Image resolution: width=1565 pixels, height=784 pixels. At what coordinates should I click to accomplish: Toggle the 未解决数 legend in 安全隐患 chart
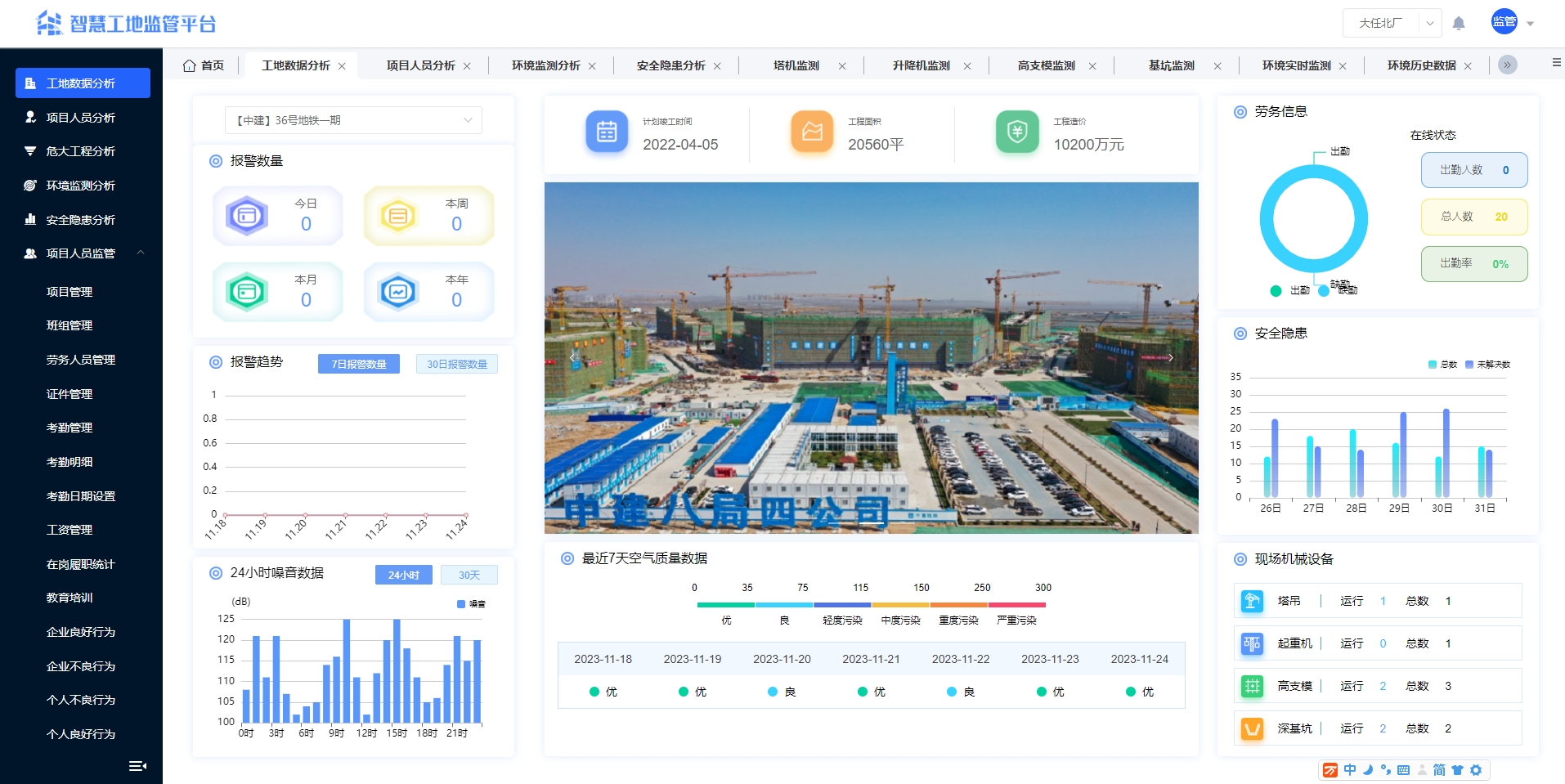point(1488,365)
